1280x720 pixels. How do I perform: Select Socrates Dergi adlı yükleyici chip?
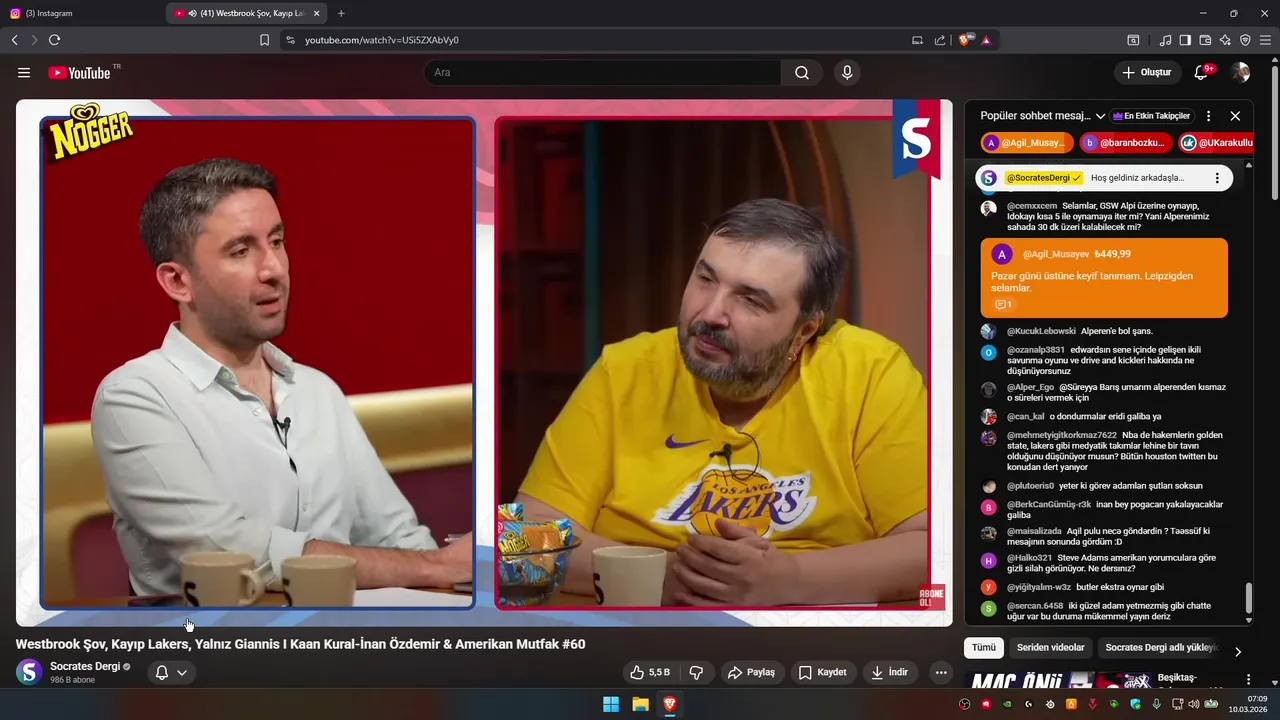pyautogui.click(x=1161, y=648)
